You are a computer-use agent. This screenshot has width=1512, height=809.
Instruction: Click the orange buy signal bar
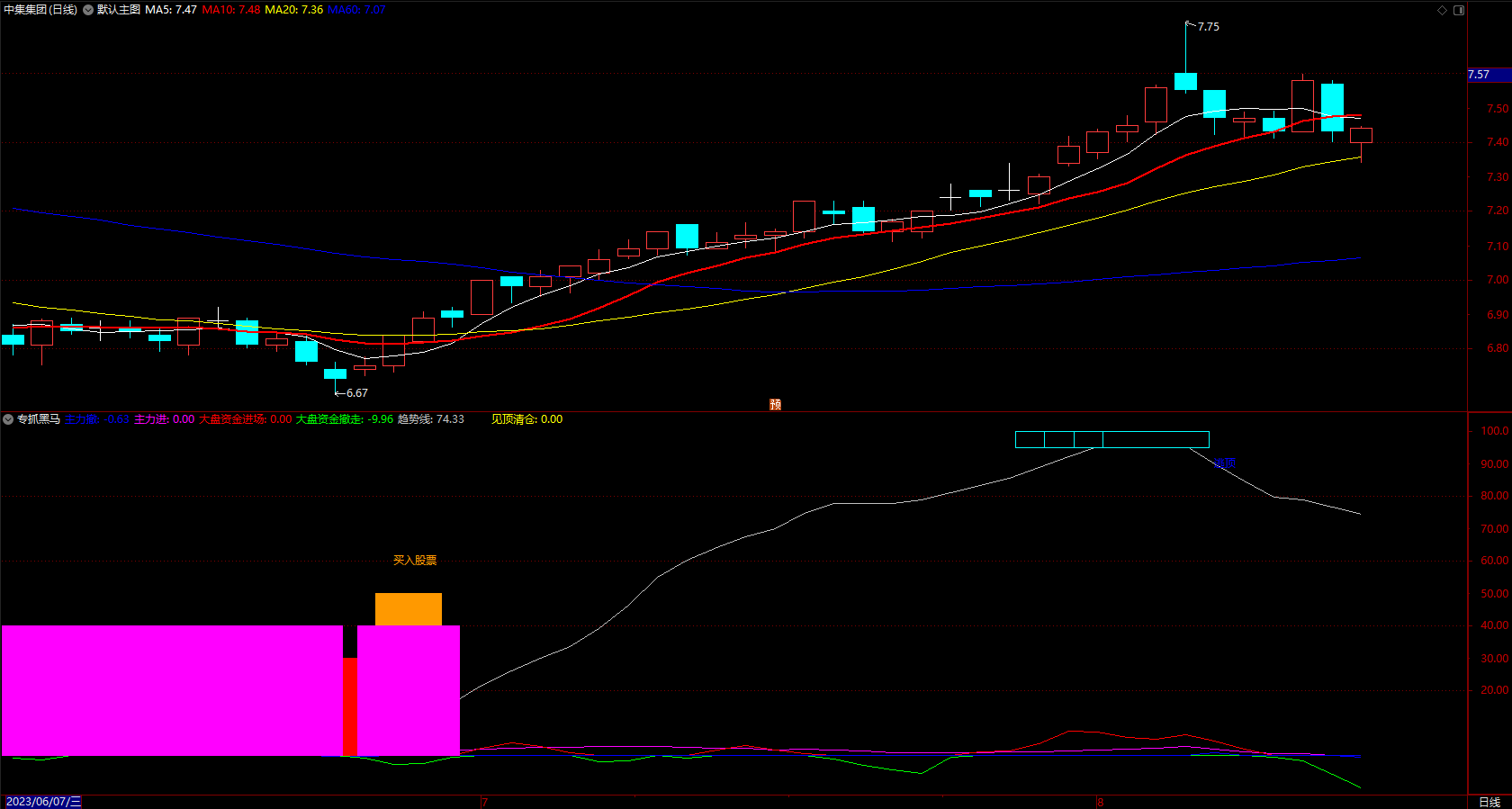(x=409, y=609)
